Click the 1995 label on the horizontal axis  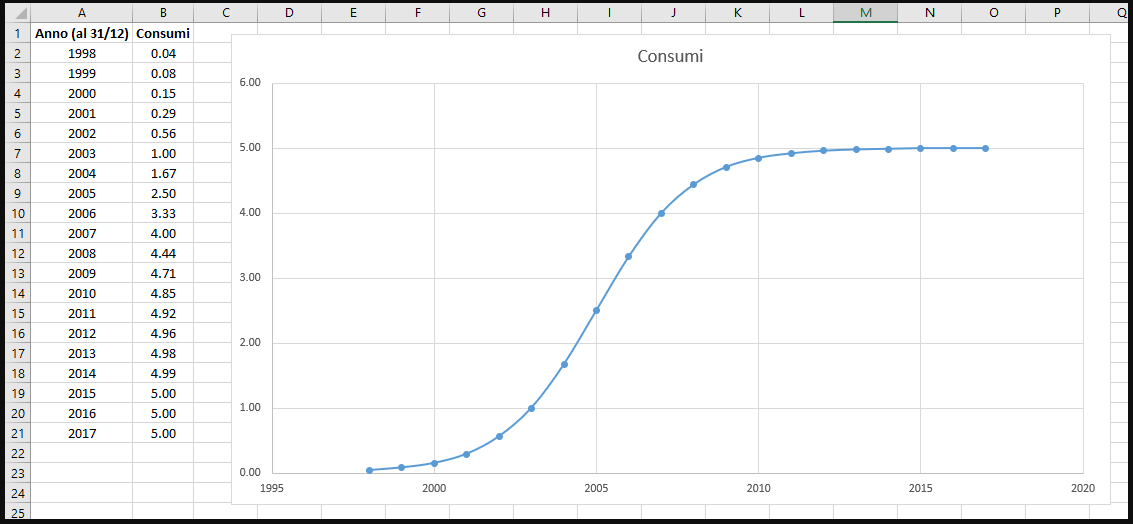click(272, 489)
